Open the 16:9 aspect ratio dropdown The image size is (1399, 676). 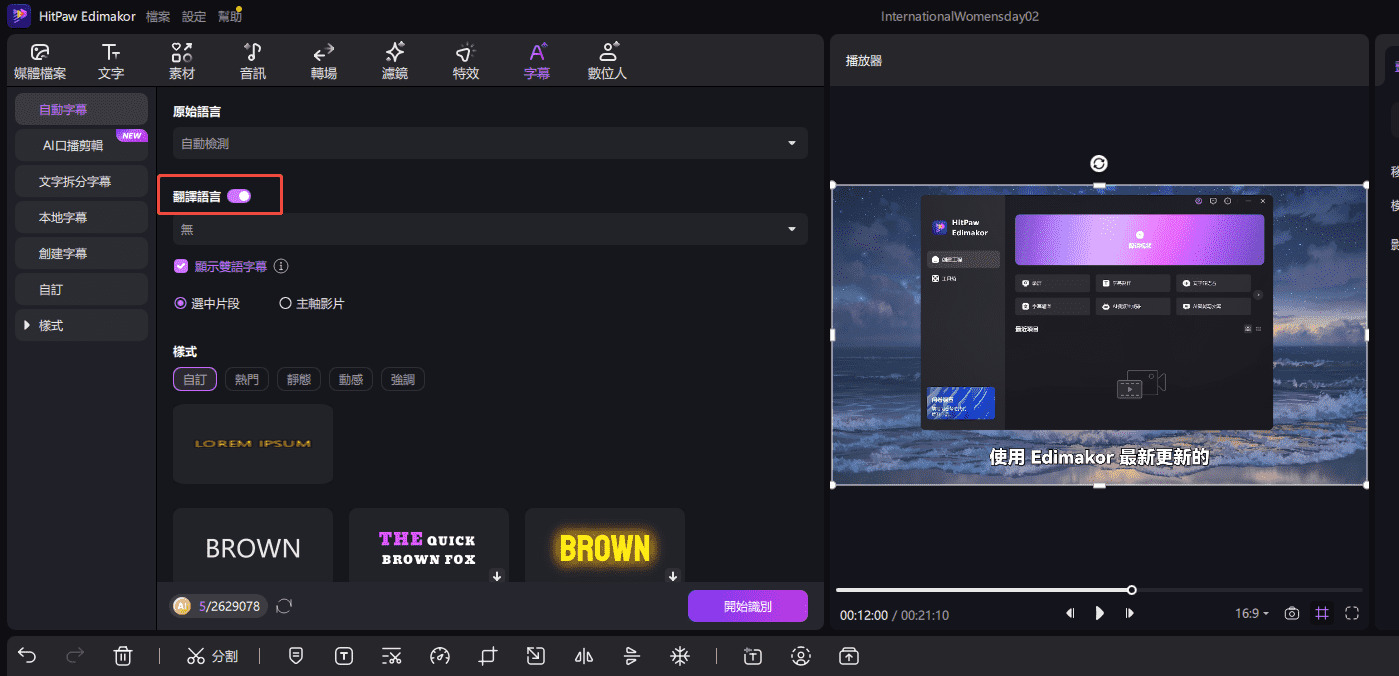coord(1251,614)
